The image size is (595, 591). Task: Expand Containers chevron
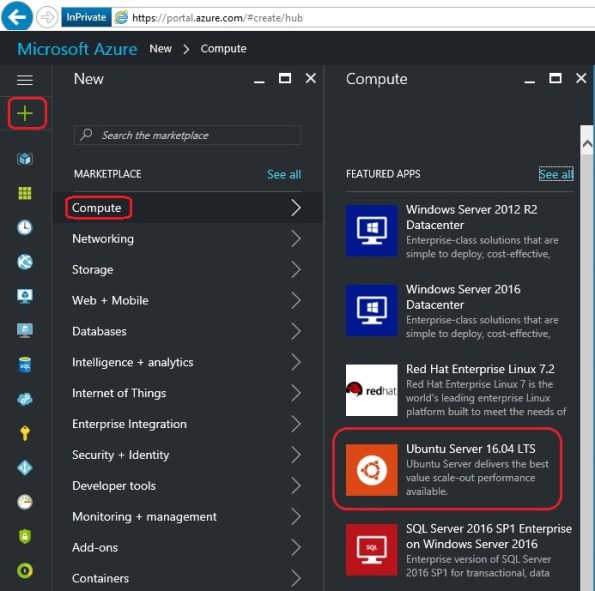(296, 578)
